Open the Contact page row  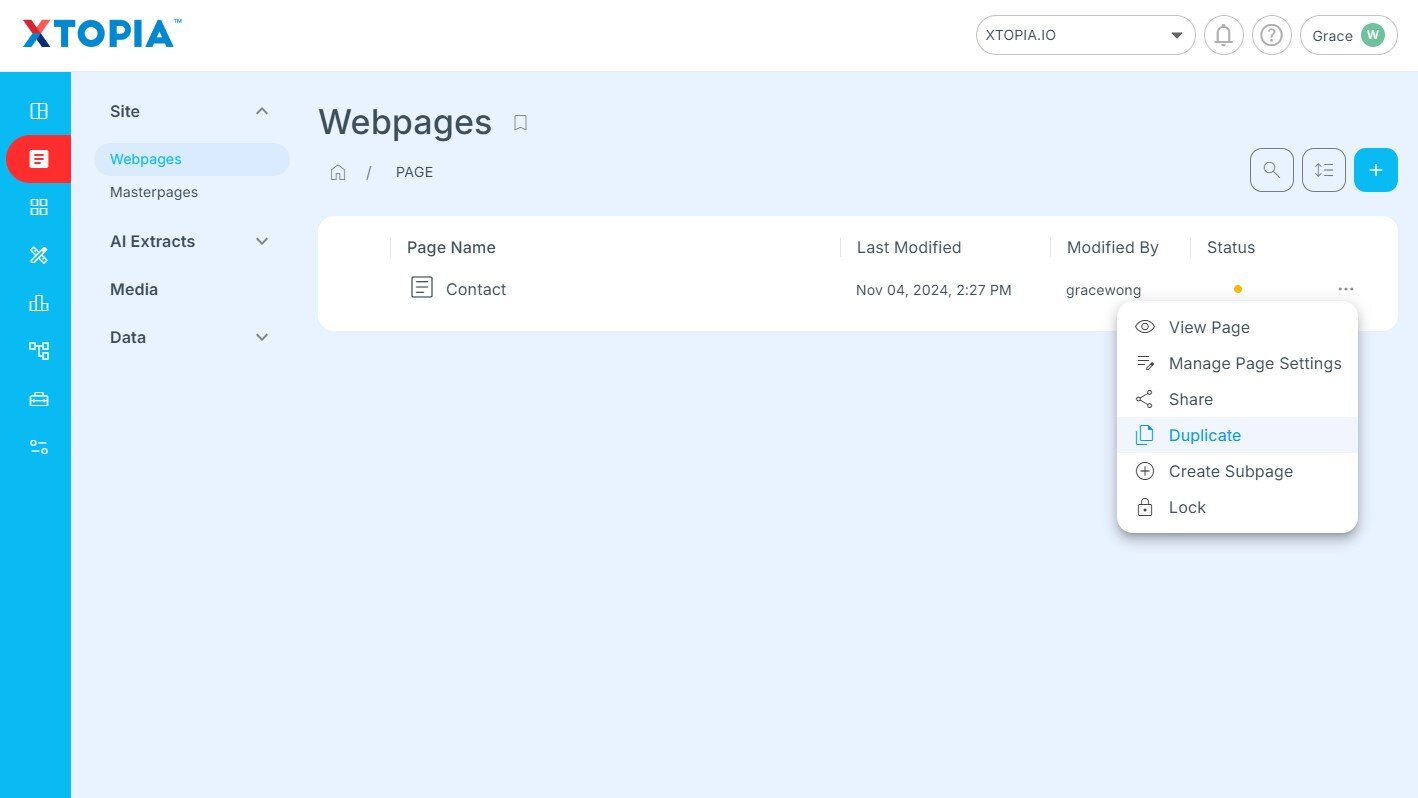pyautogui.click(x=476, y=289)
